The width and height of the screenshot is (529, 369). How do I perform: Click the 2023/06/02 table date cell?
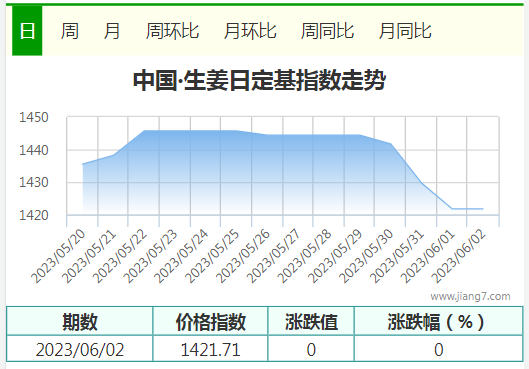coord(80,349)
